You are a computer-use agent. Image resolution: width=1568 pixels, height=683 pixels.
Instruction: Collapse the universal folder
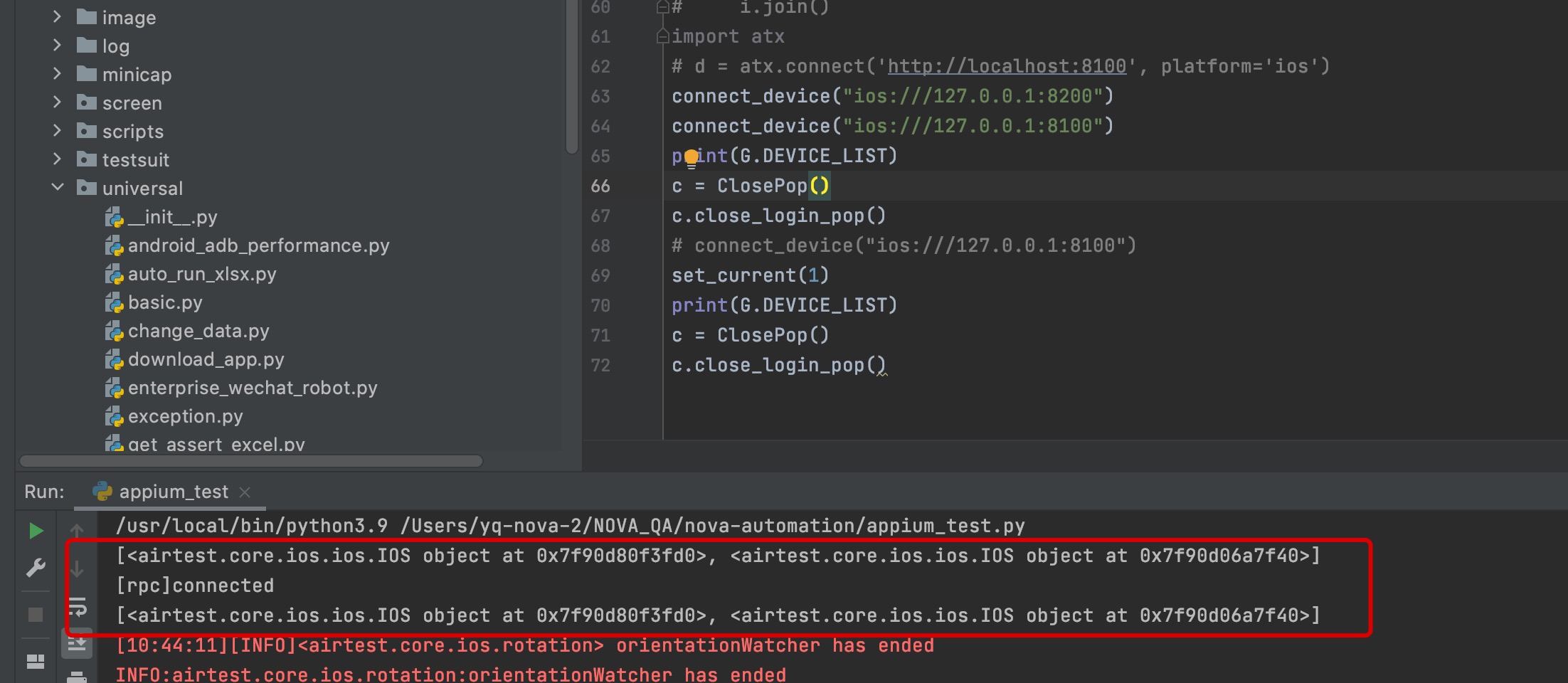58,187
